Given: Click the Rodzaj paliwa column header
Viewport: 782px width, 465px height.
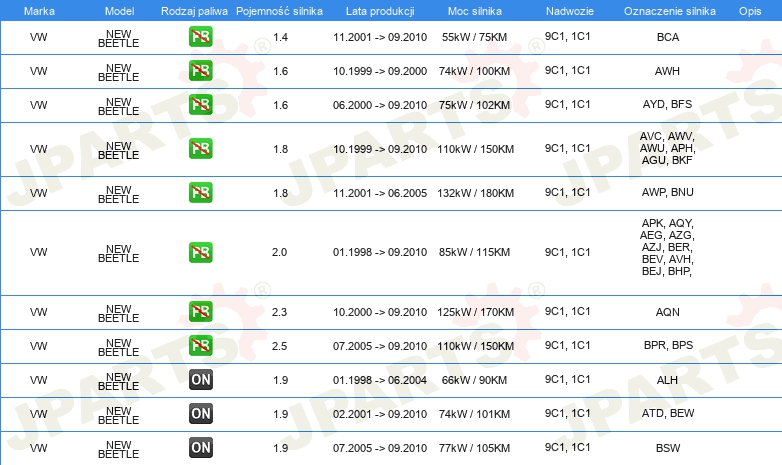Looking at the screenshot, I should point(194,11).
